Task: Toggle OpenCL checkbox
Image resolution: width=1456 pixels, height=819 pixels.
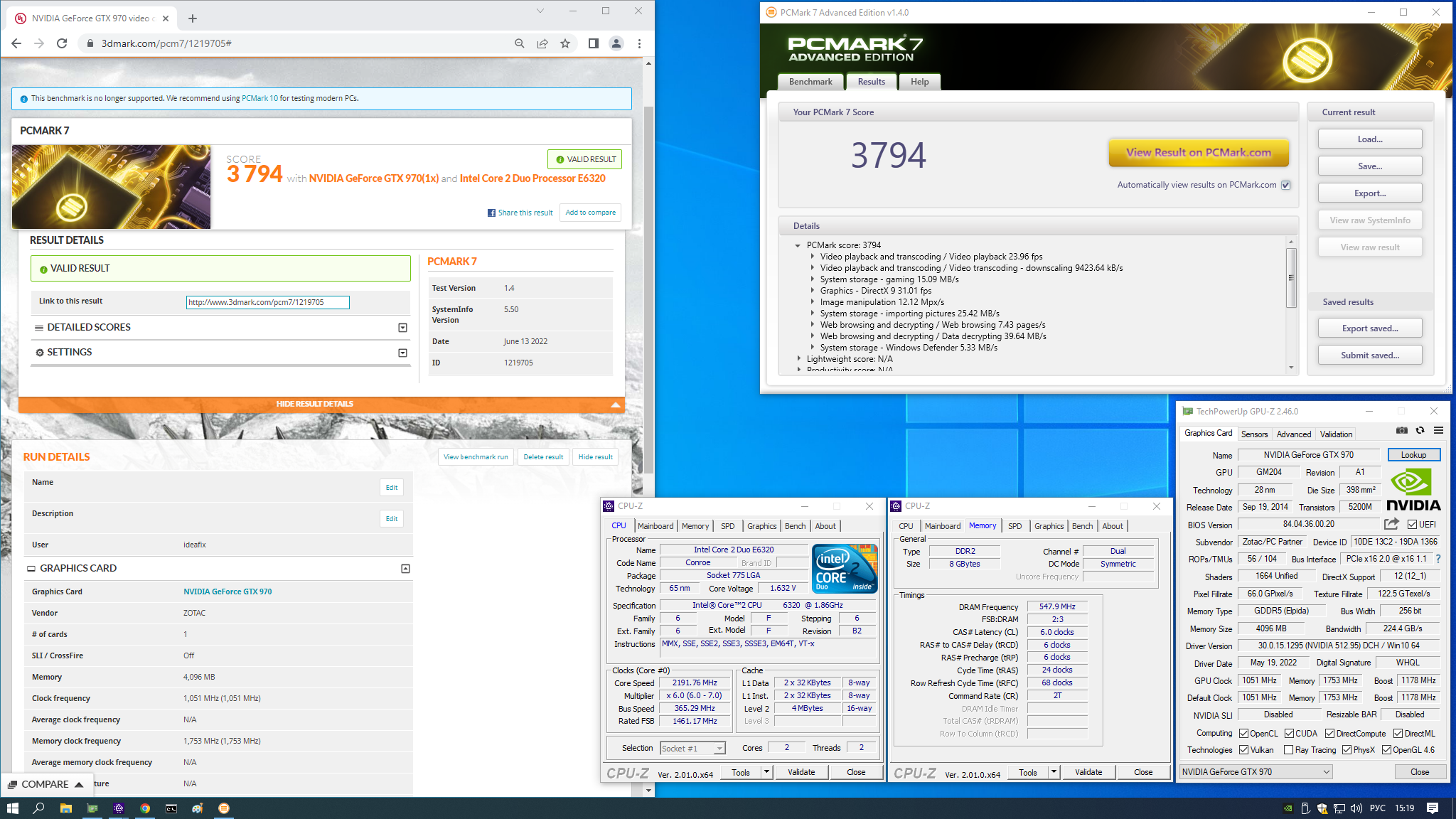Action: [x=1243, y=734]
